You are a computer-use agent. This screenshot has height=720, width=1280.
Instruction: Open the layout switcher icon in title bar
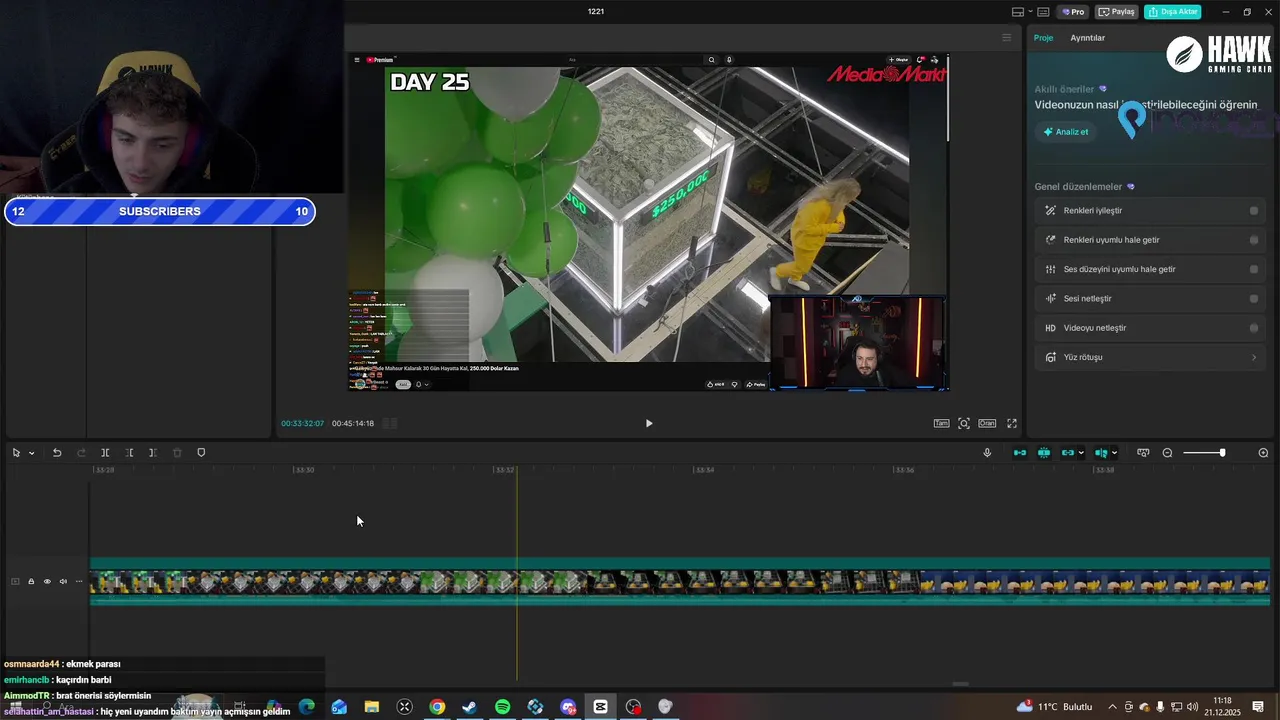(1018, 12)
